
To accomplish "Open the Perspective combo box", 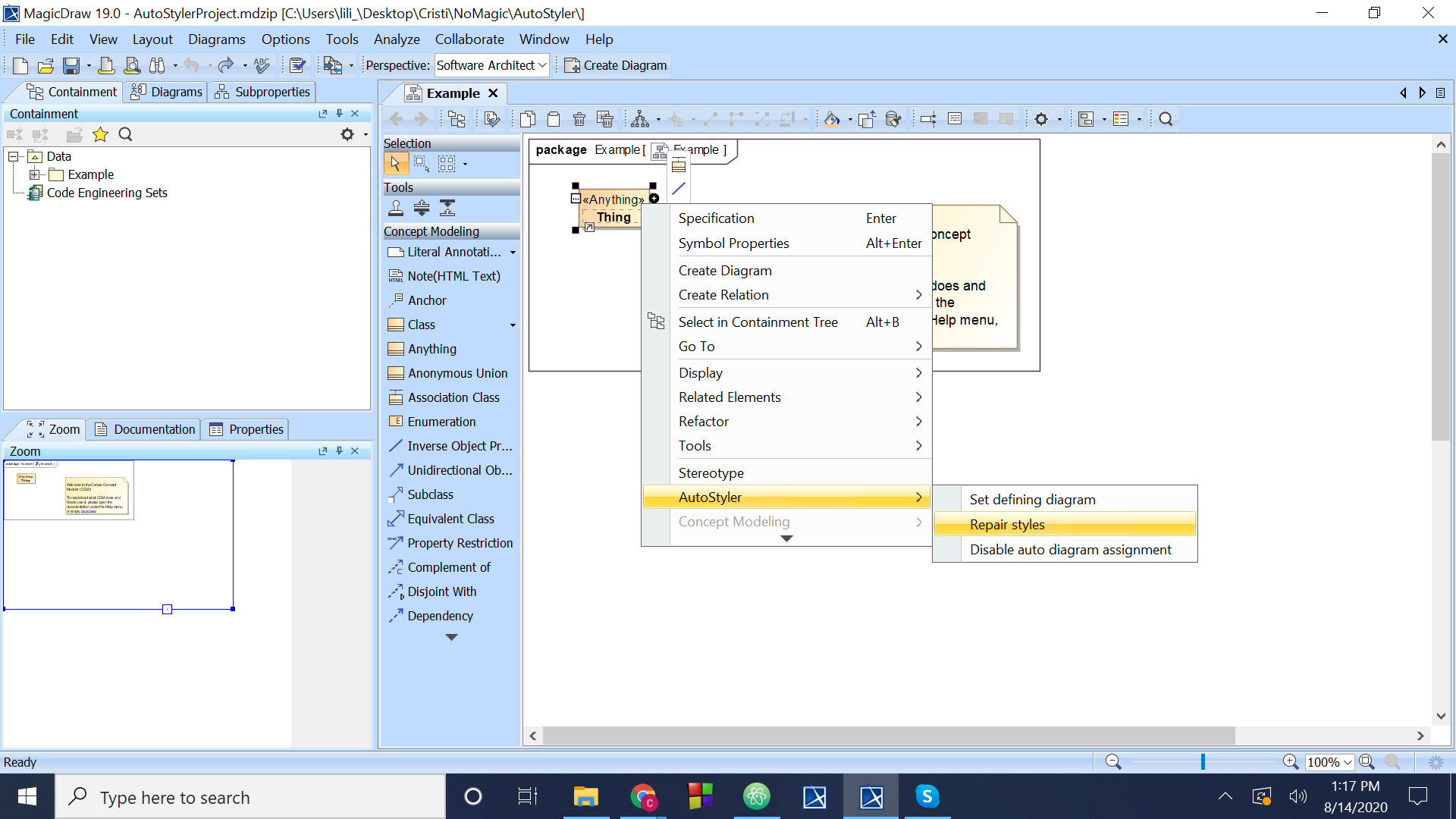I will 491,65.
